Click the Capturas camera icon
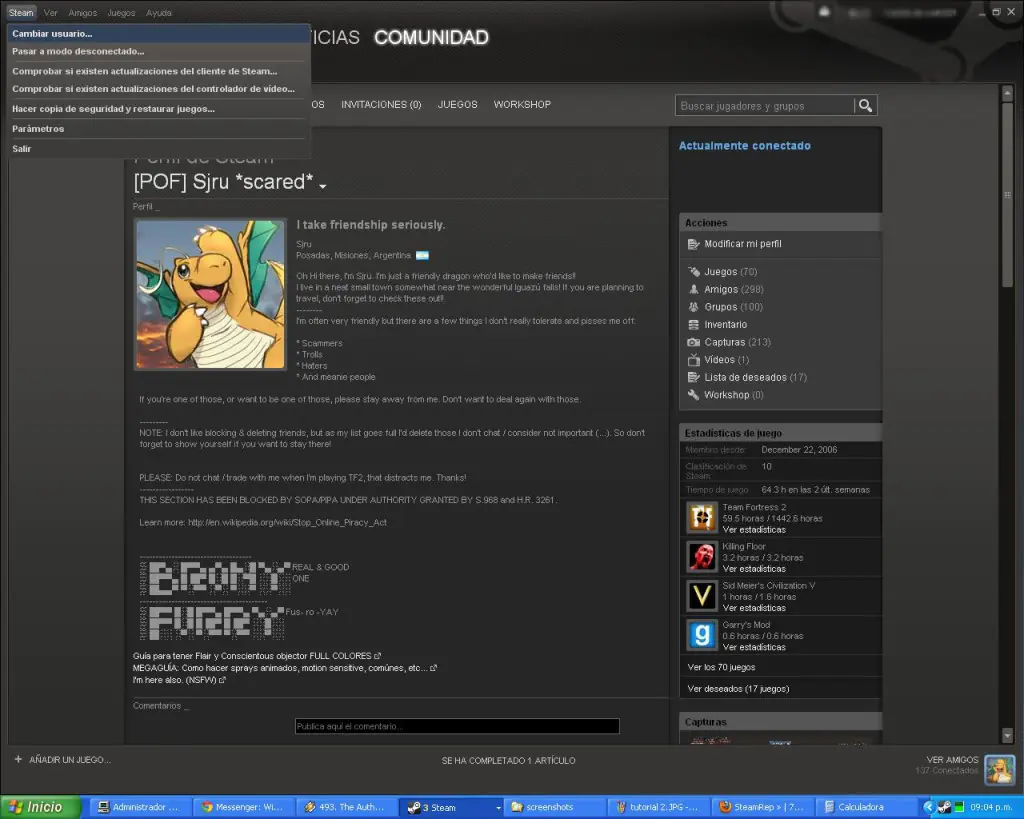 pos(694,342)
